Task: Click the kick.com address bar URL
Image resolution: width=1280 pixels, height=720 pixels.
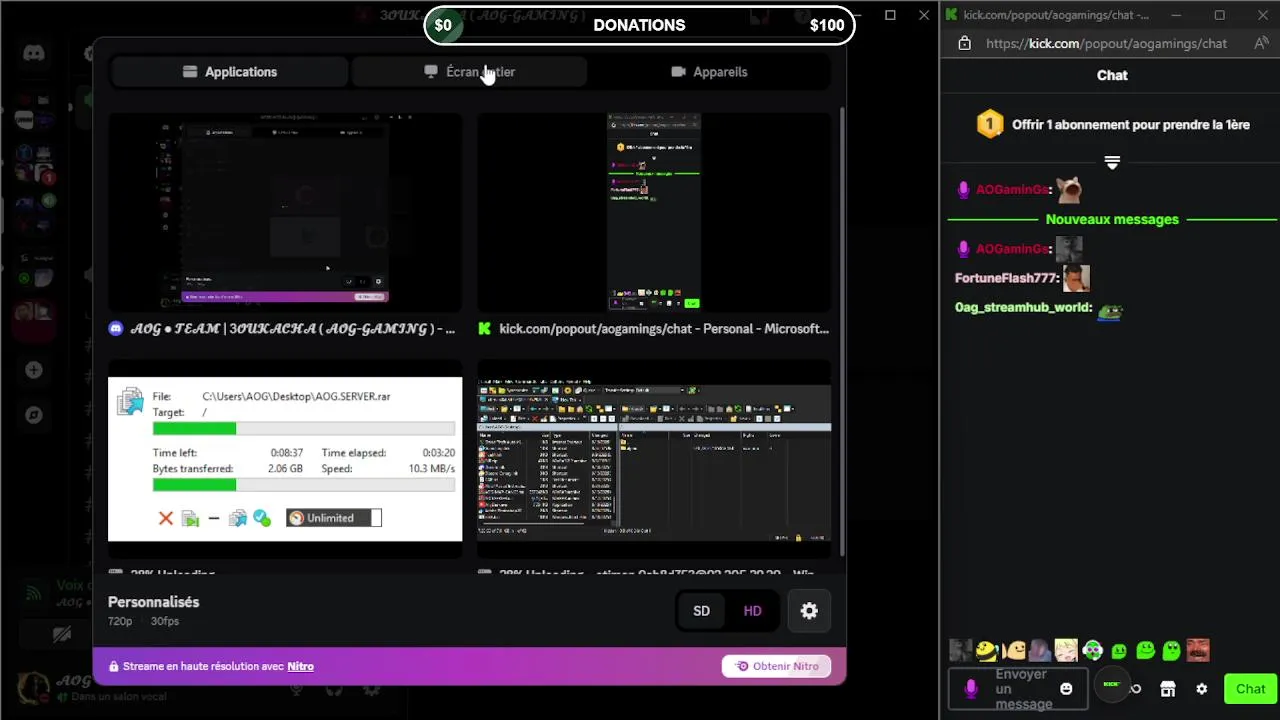Action: point(1106,43)
